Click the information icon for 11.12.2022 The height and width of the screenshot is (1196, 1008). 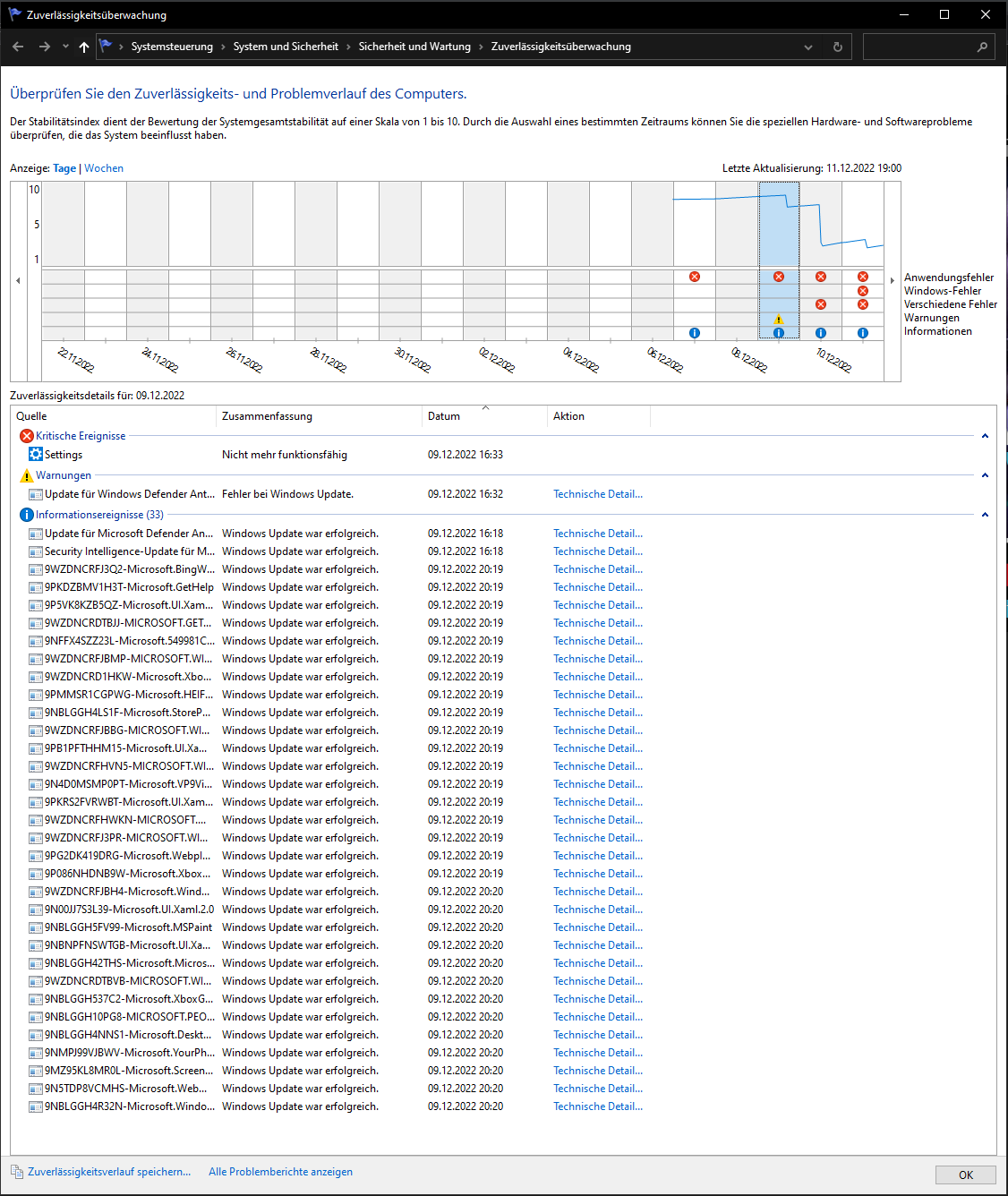863,333
